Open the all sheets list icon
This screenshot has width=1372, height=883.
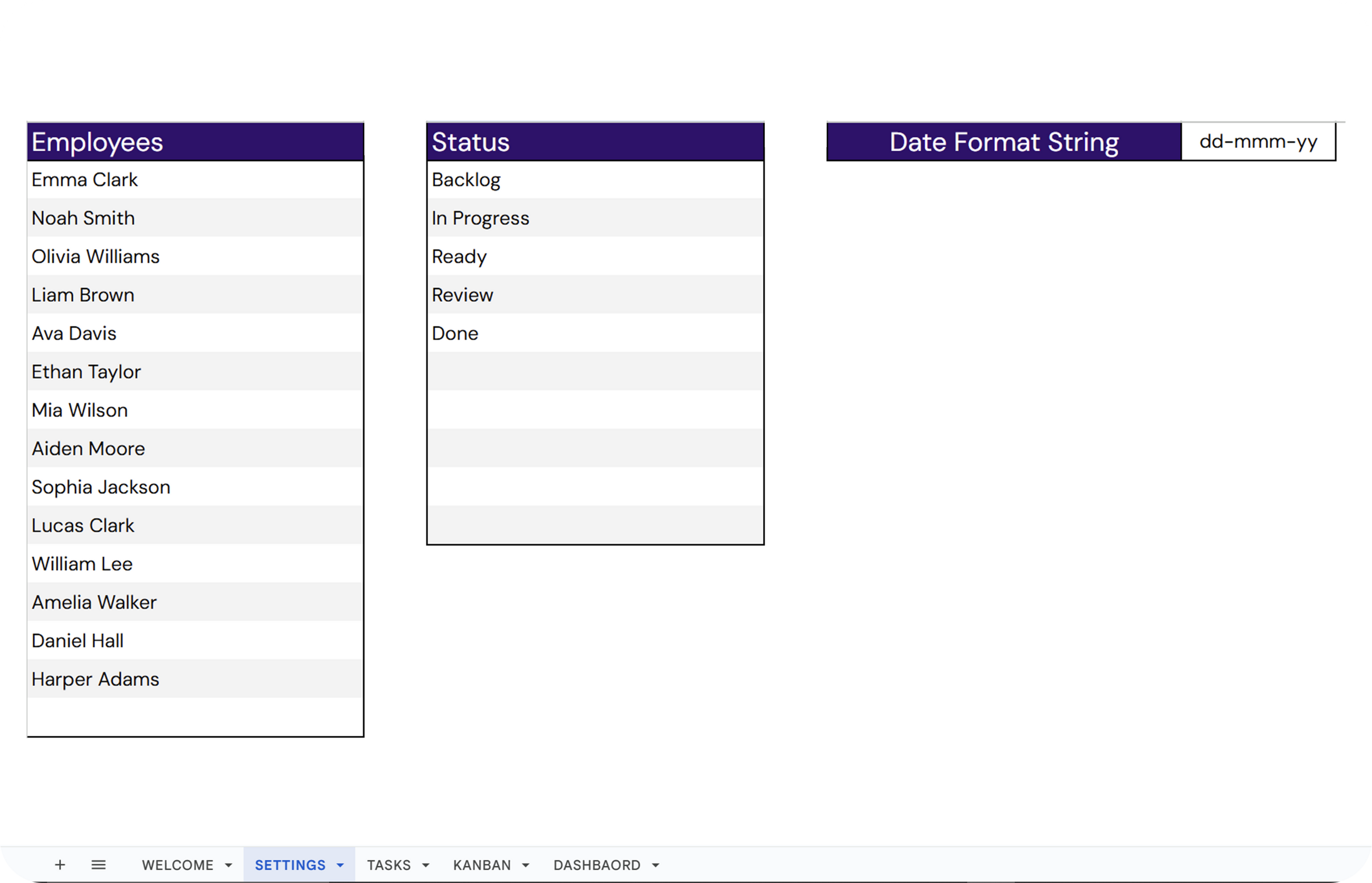tap(99, 865)
